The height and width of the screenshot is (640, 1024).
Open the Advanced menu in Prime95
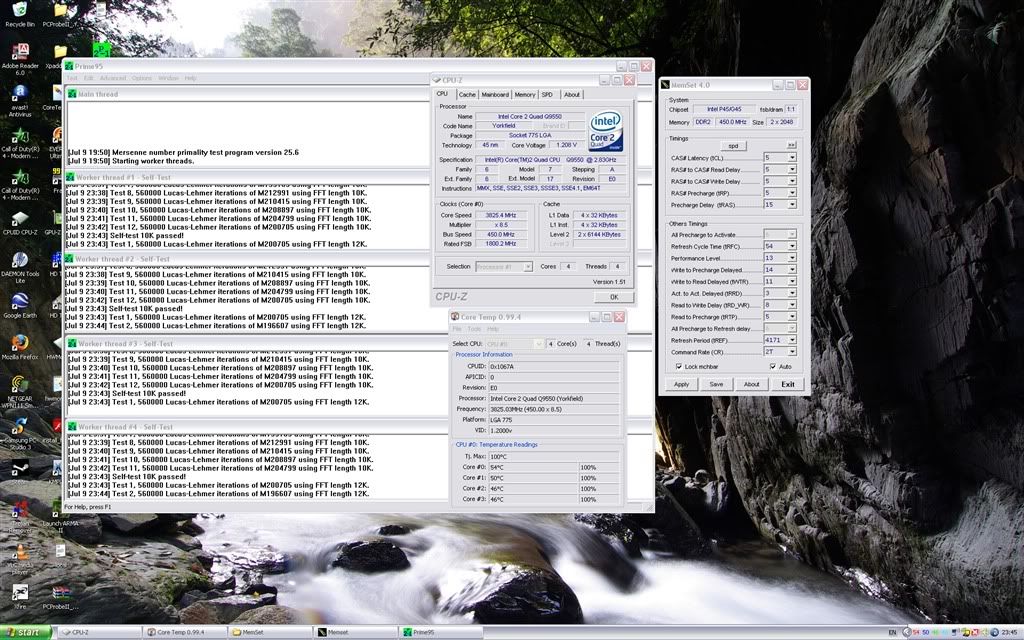(113, 78)
